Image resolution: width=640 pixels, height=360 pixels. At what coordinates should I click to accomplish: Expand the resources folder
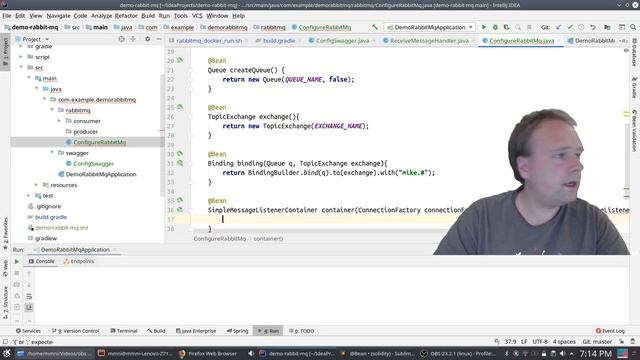click(37, 185)
